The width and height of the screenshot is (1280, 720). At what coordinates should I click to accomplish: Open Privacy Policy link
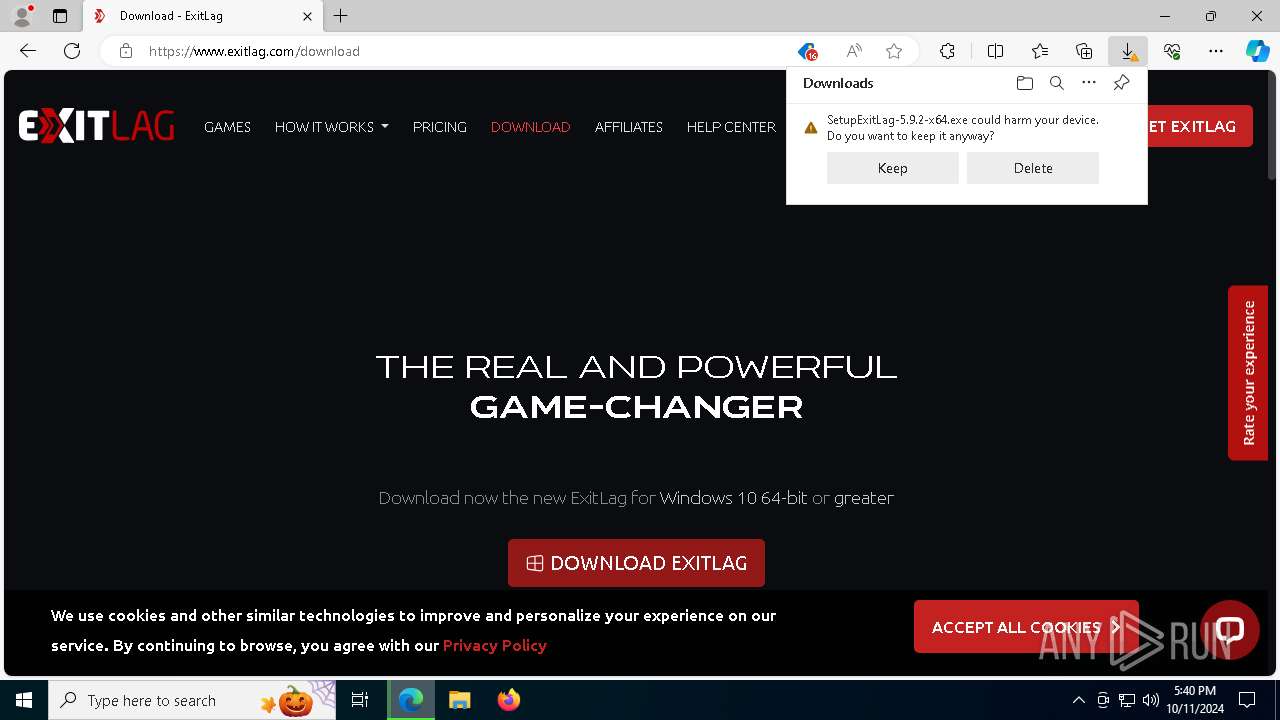coord(494,645)
